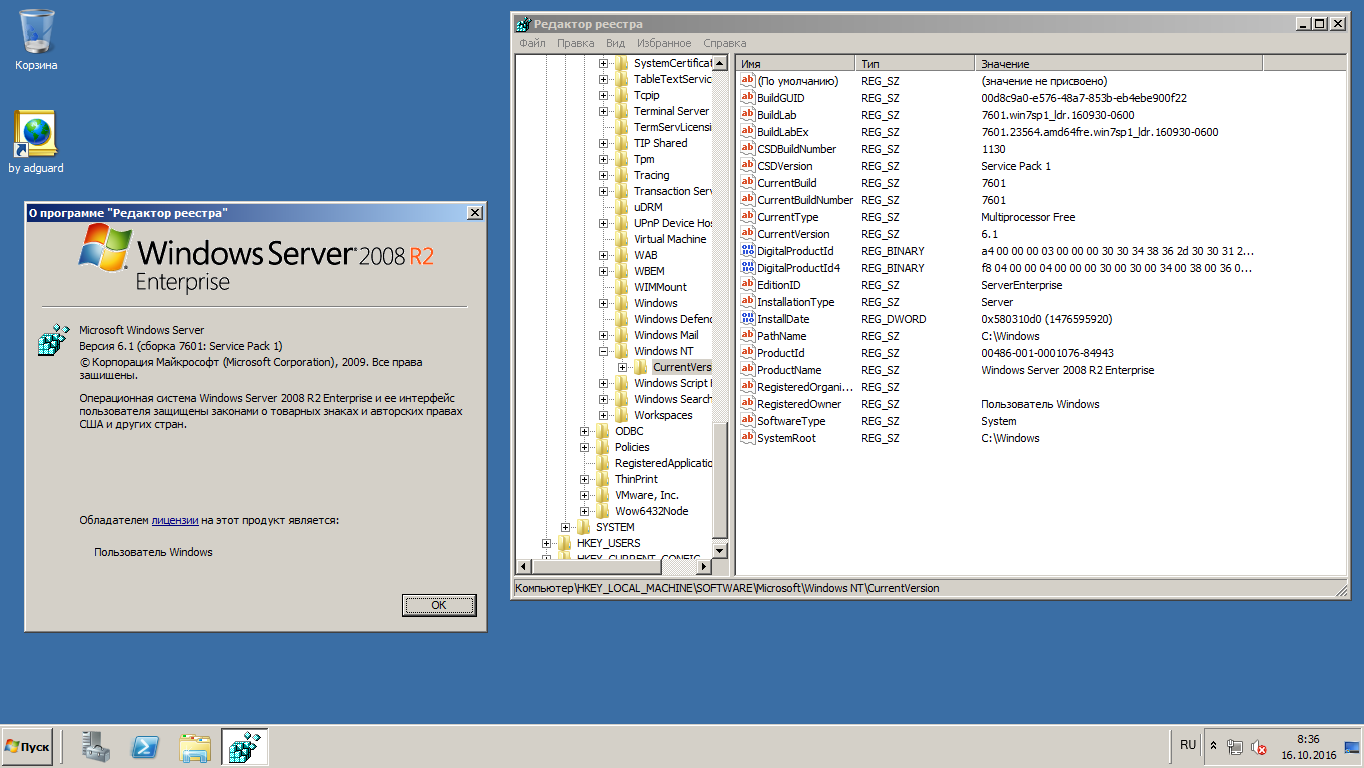Expand the HKEY_USERS node

[x=547, y=543]
